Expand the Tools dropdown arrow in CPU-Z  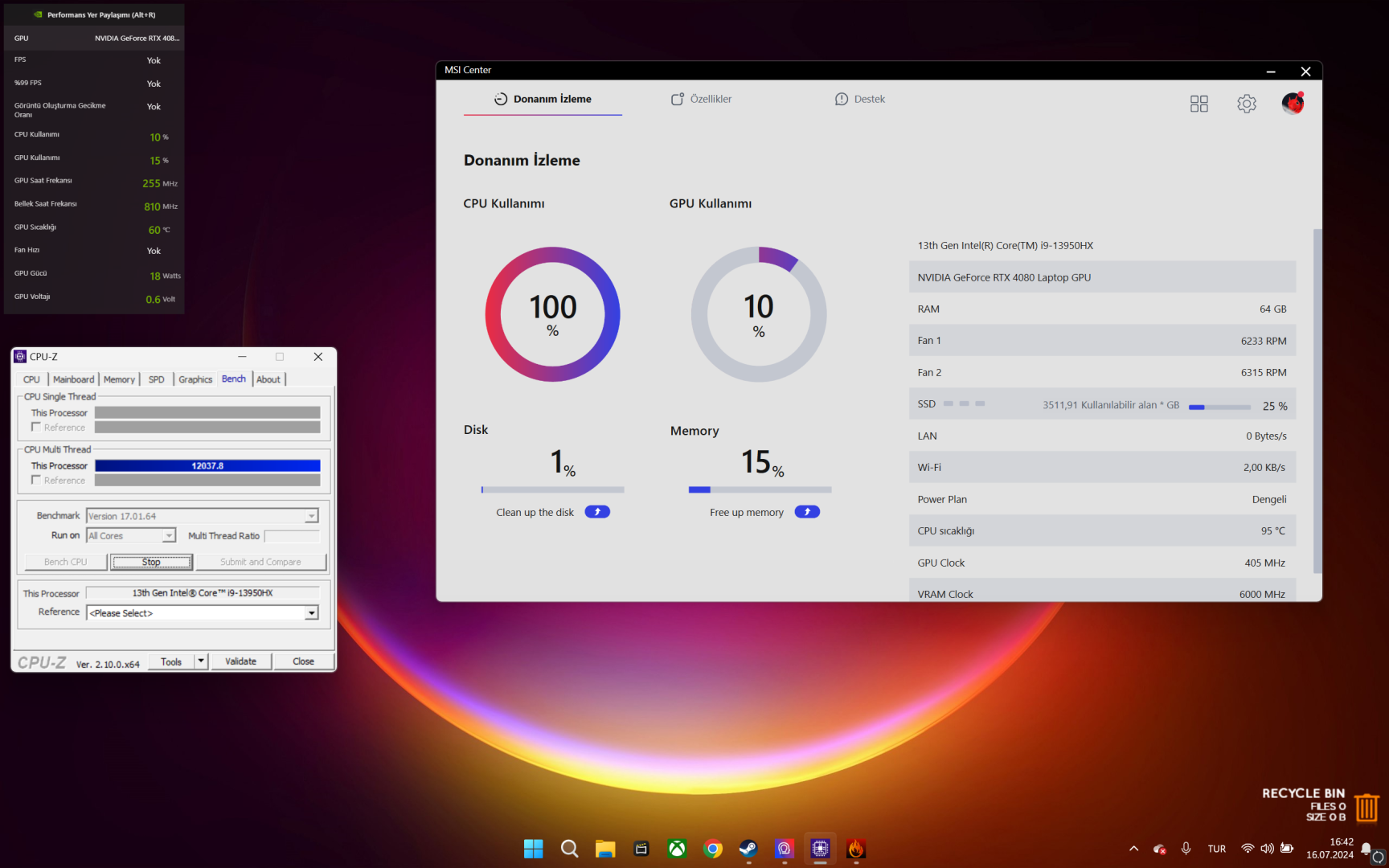click(201, 661)
